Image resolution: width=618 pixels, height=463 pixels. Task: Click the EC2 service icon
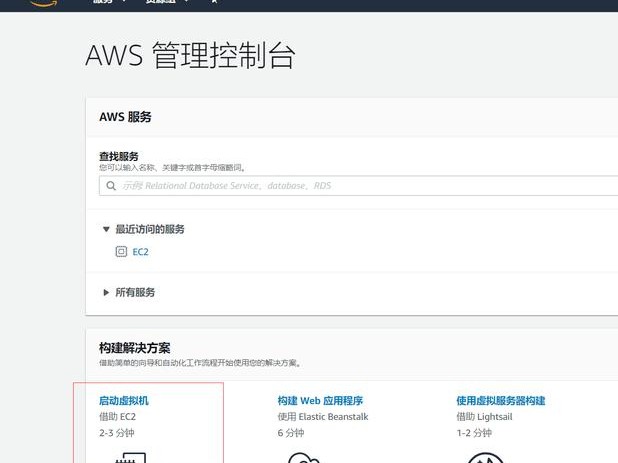point(121,251)
